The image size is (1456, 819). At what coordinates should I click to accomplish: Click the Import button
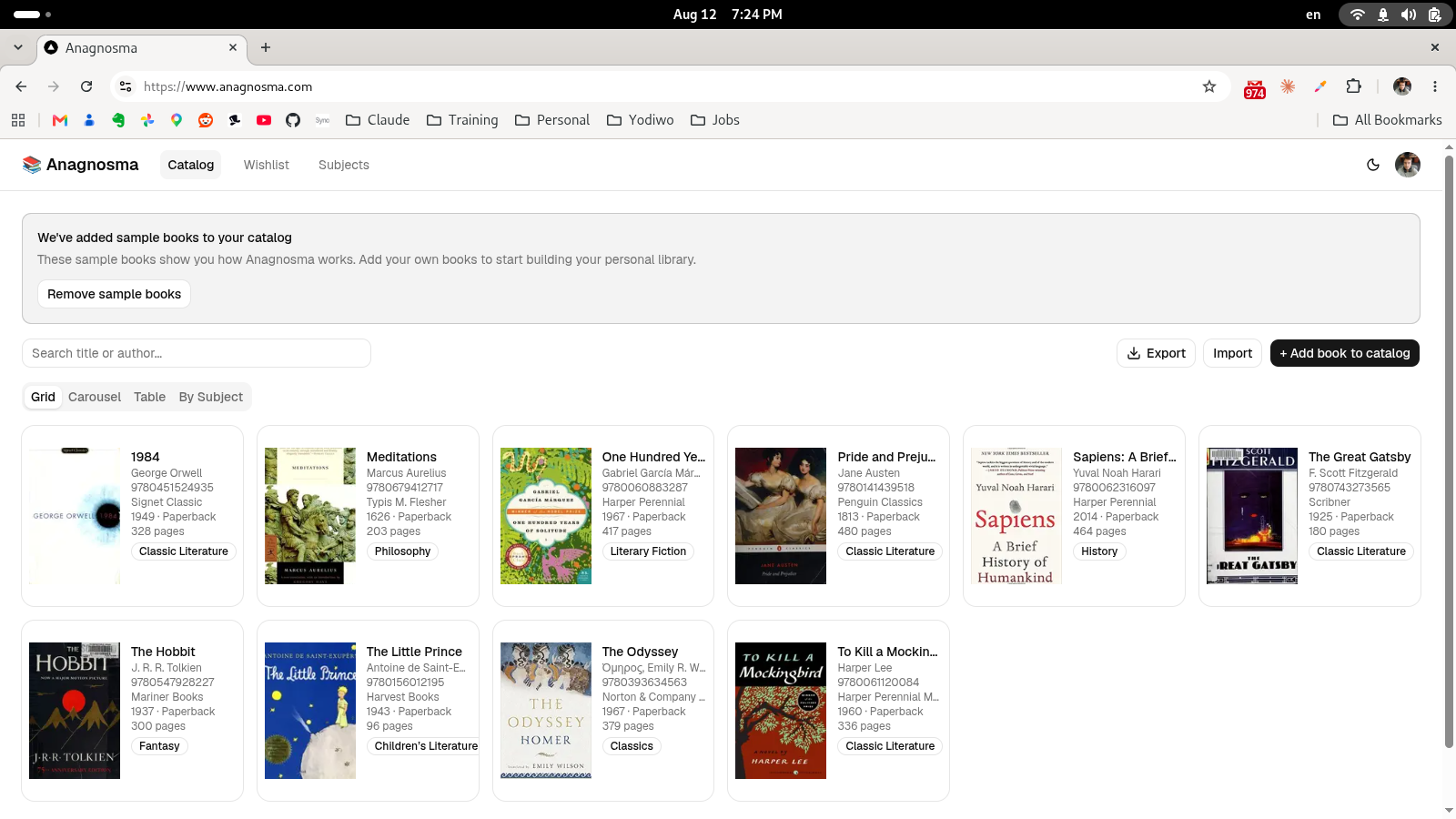click(1233, 353)
